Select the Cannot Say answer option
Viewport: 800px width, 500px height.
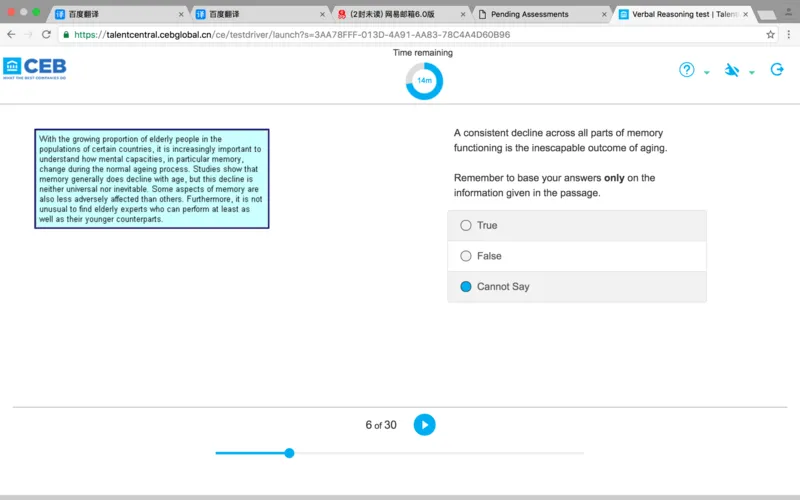pos(466,287)
